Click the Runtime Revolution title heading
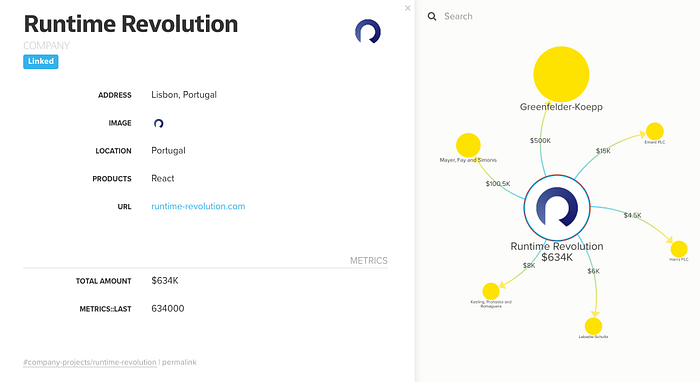Image resolution: width=700 pixels, height=382 pixels. tap(131, 24)
